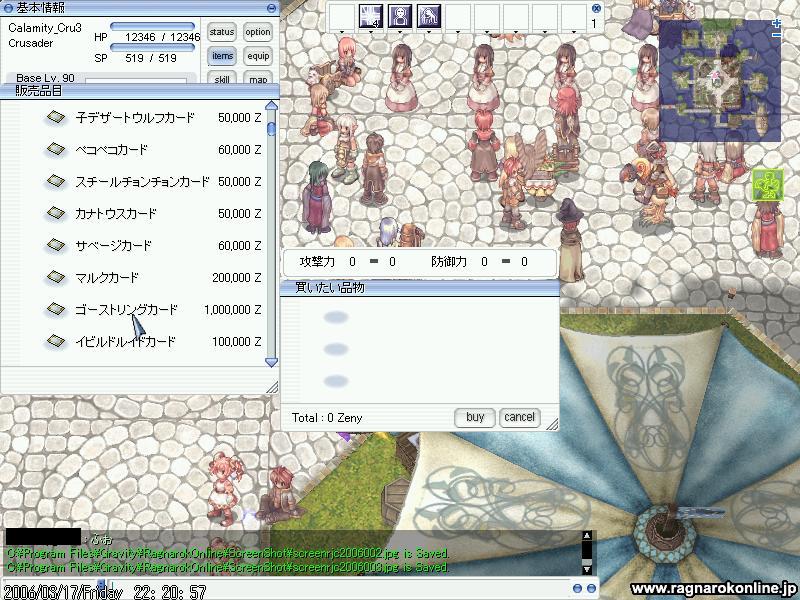Click the 200,000 Z price of マルクカード

(236, 278)
